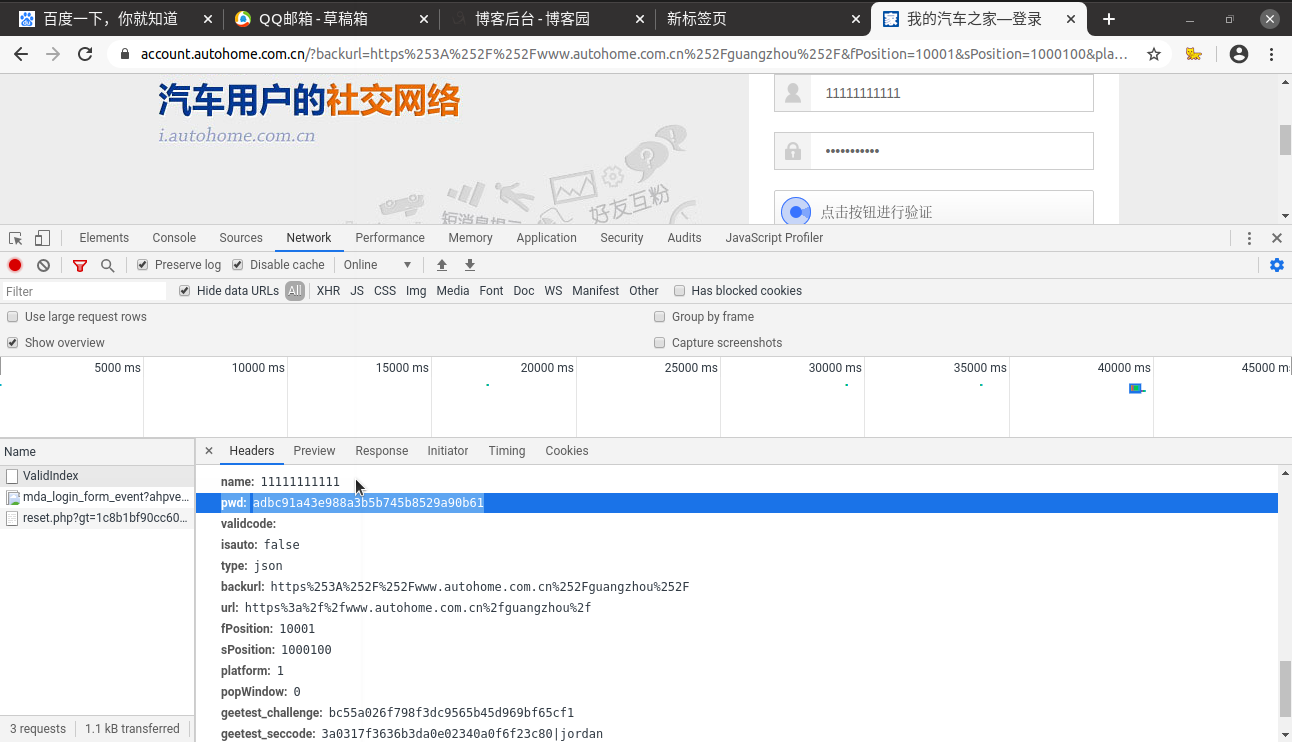This screenshot has width=1292, height=742.
Task: Open the Sources panel
Action: pos(241,238)
